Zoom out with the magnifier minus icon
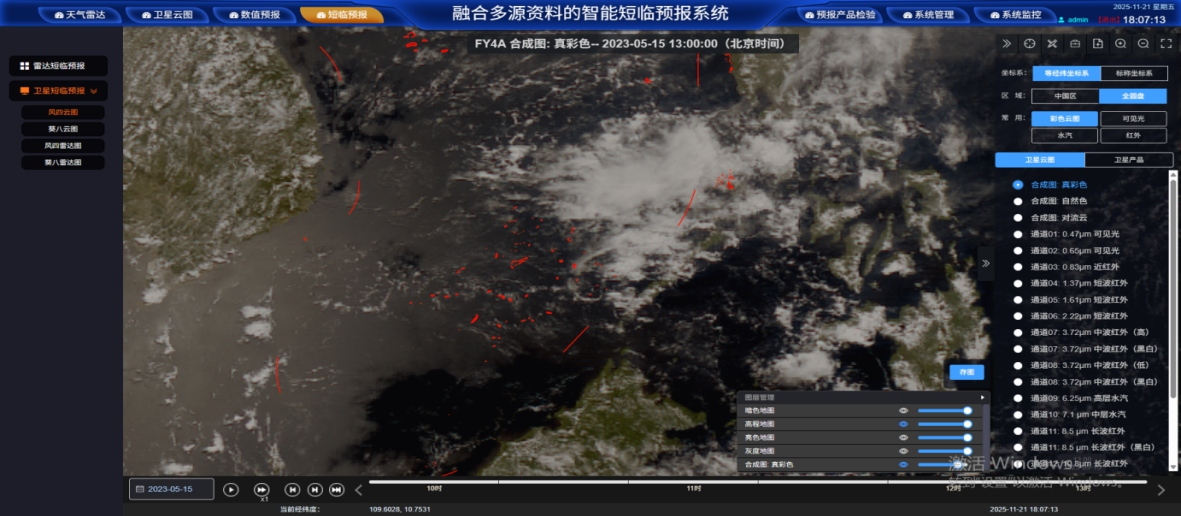This screenshot has width=1181, height=516. pyautogui.click(x=1143, y=44)
